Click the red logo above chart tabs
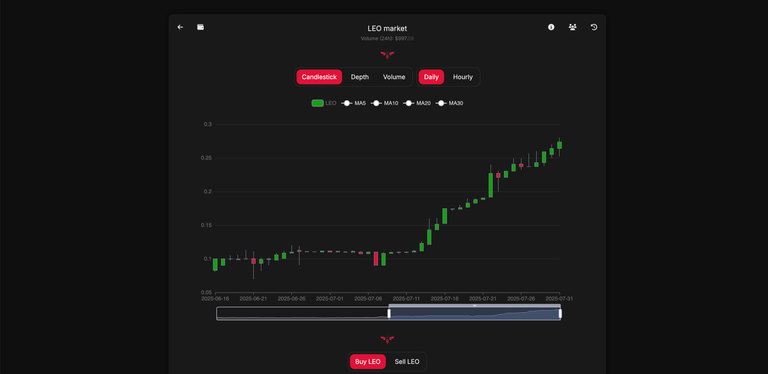Screen dimensions: 768x374 click(x=387, y=55)
